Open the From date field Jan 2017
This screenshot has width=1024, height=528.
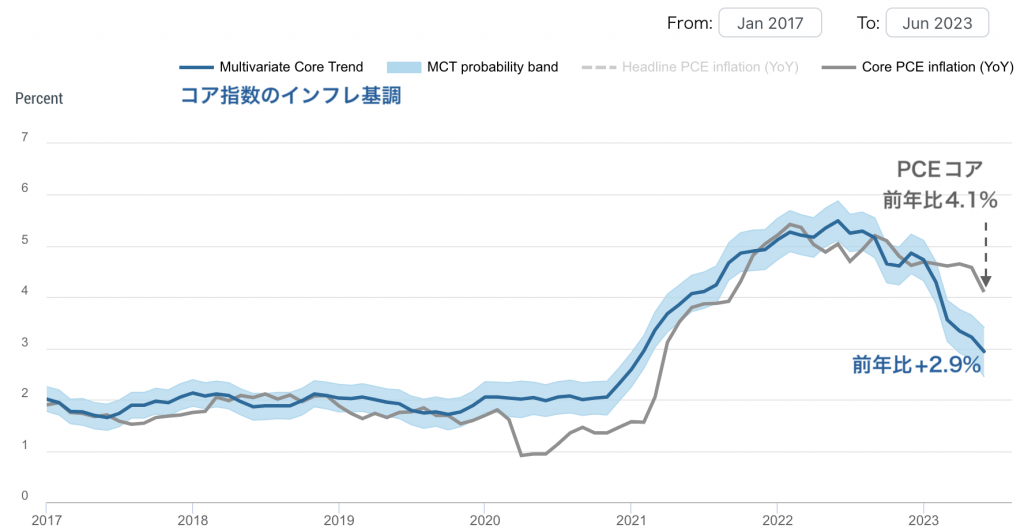(x=769, y=23)
